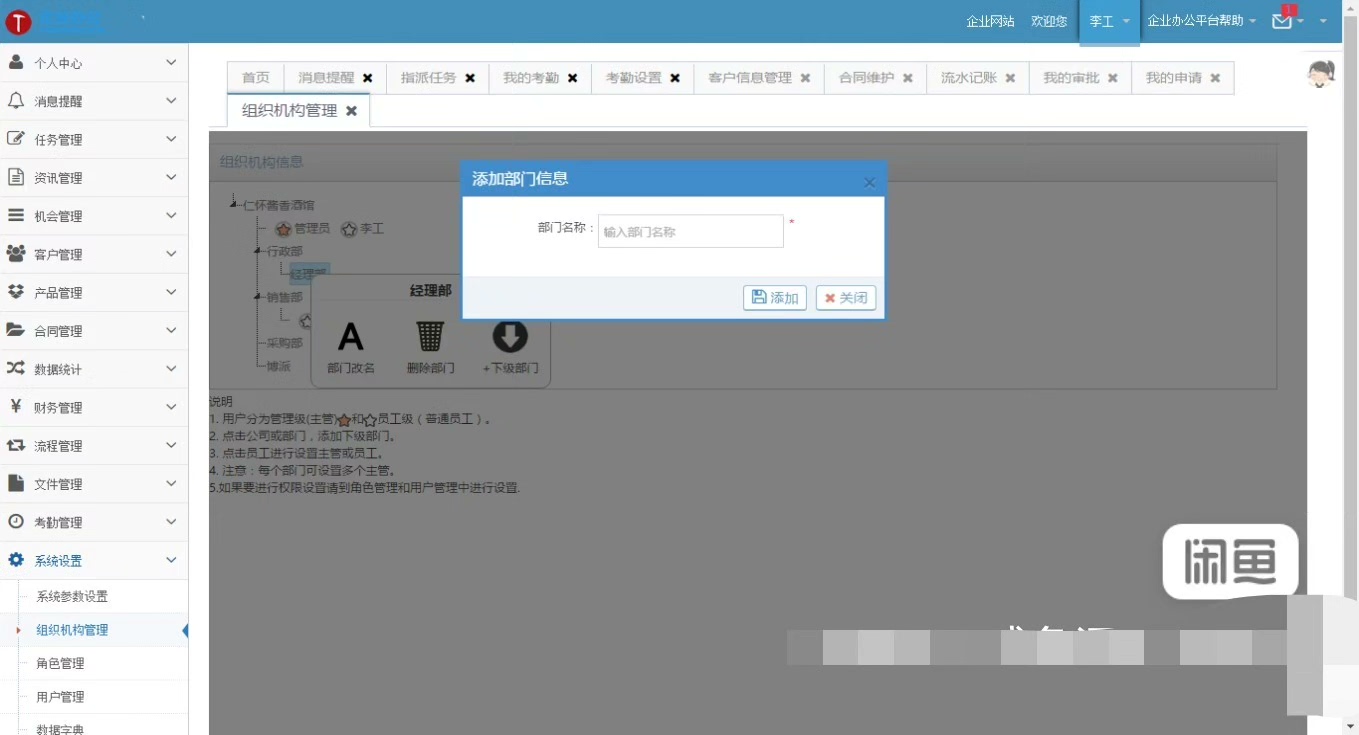Close the 添加部门信息 dialog with X
Viewport: 1359px width, 735px height.
pyautogui.click(x=869, y=182)
